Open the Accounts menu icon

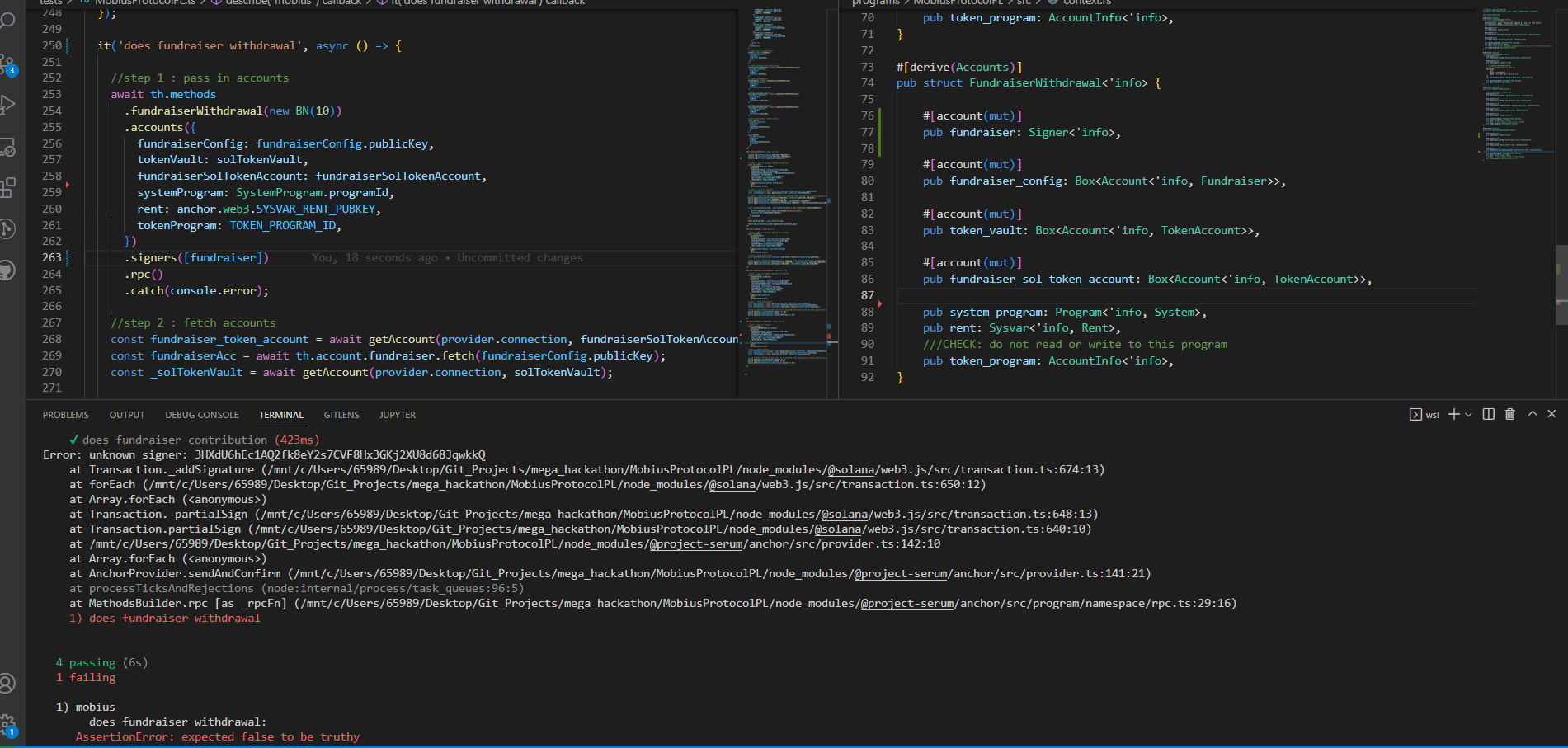(8, 683)
